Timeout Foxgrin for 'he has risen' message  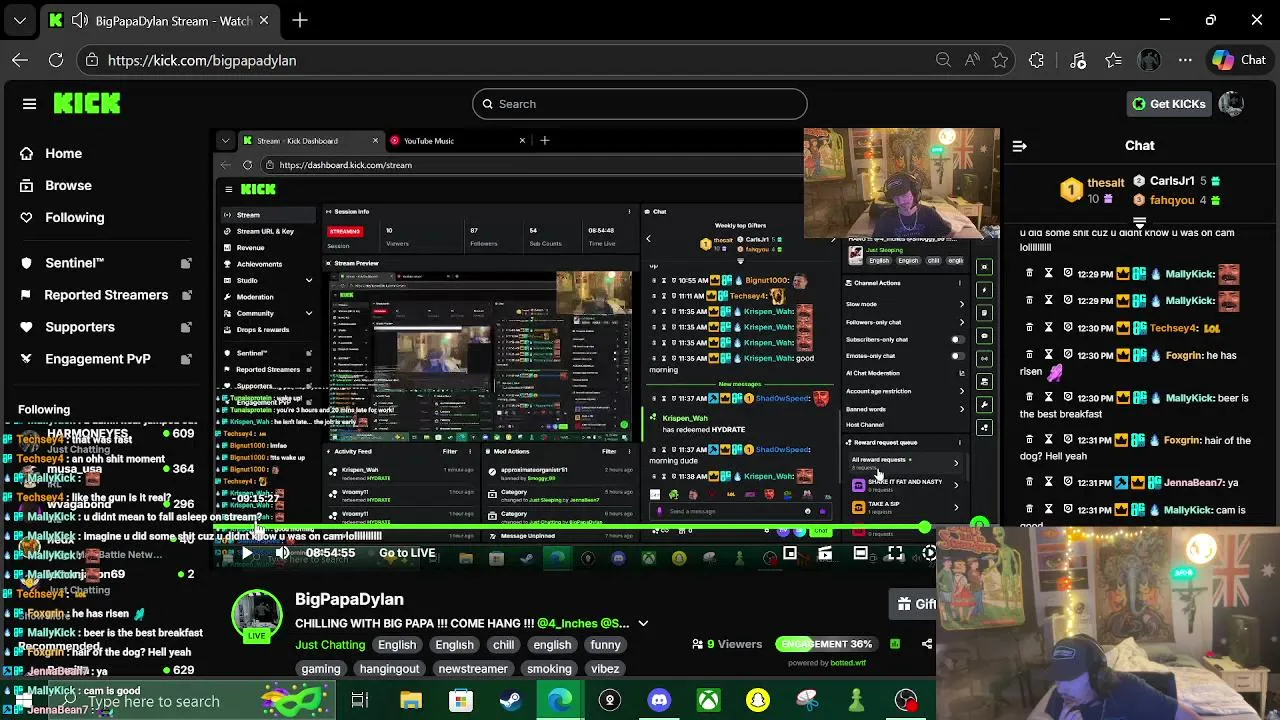coord(1049,355)
